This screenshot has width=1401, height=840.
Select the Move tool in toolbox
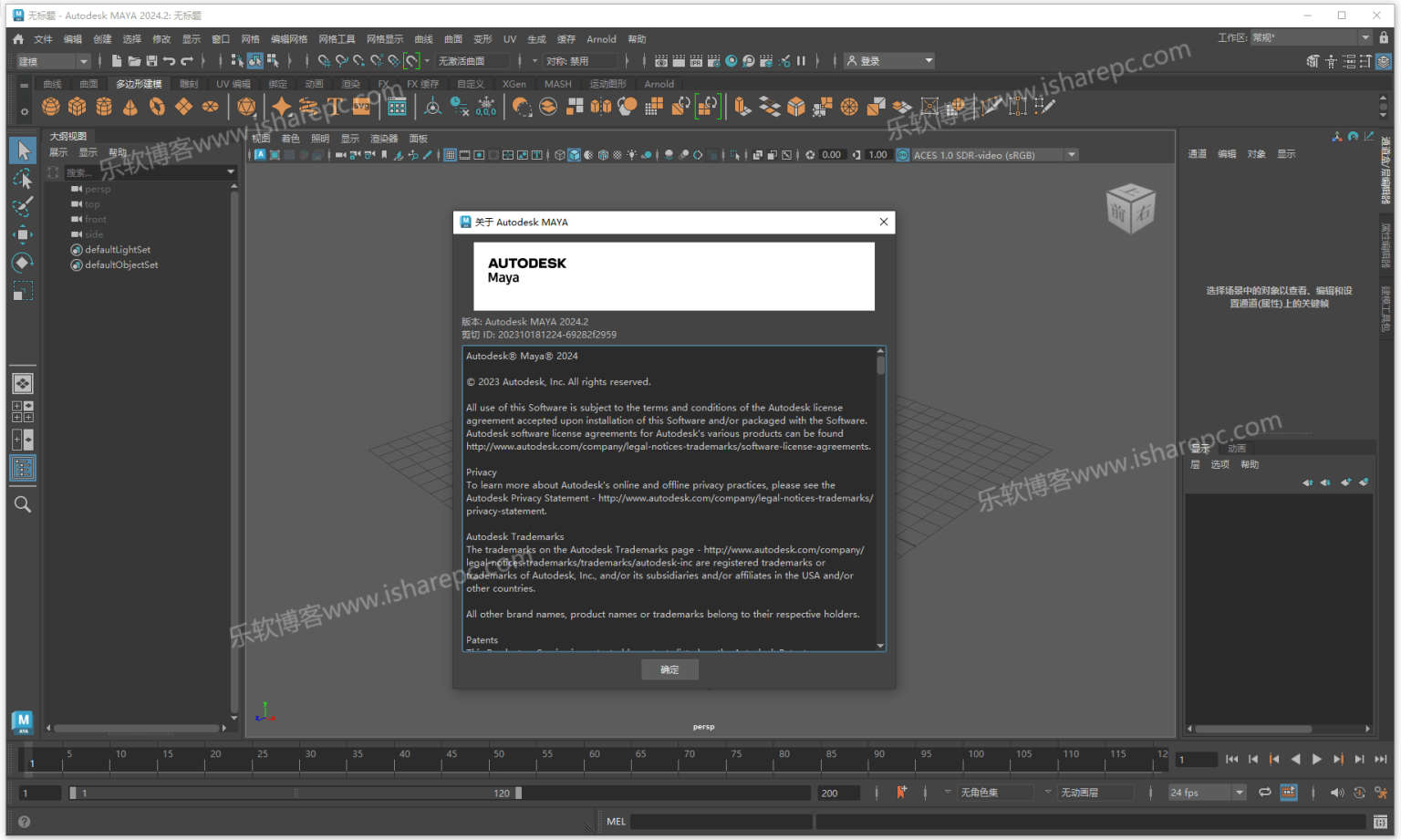(x=23, y=234)
